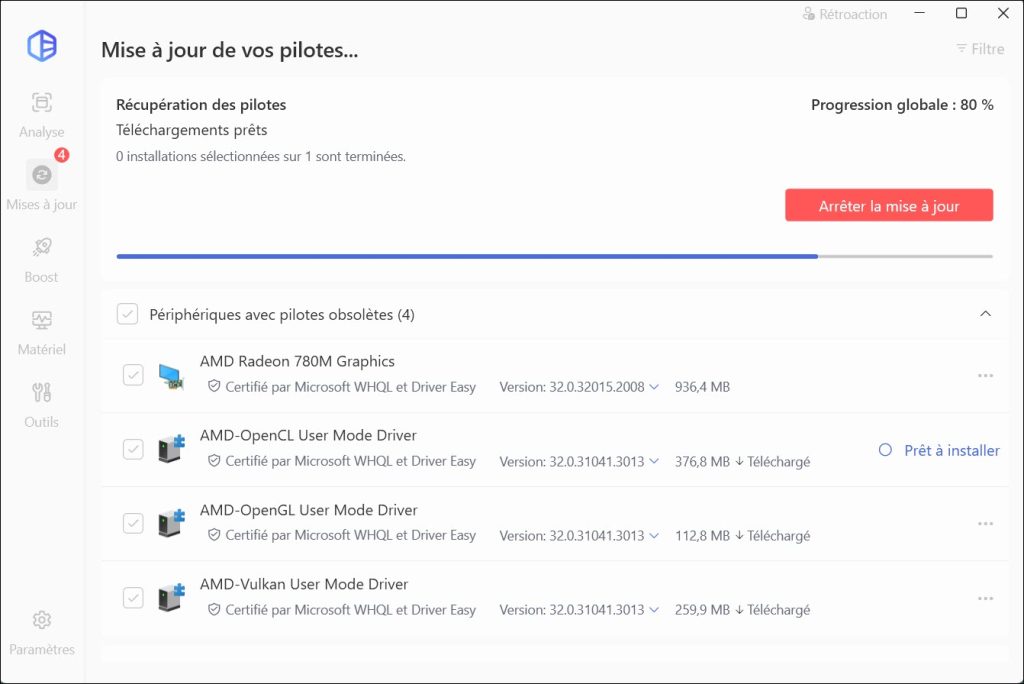Select the AMD Radeon 780M Graphics device name
Viewport: 1024px width, 684px height.
click(x=297, y=361)
